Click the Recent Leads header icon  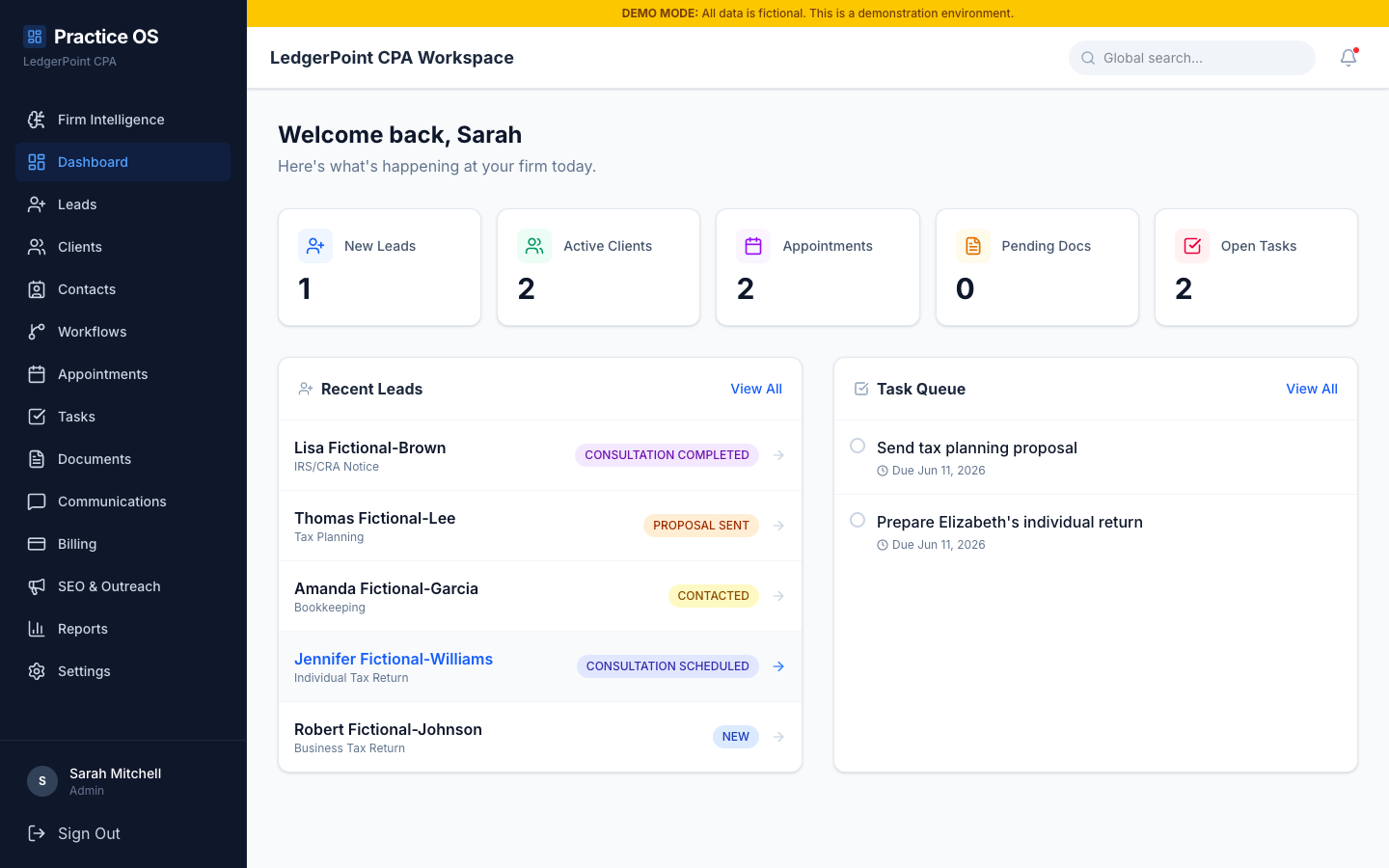(306, 389)
